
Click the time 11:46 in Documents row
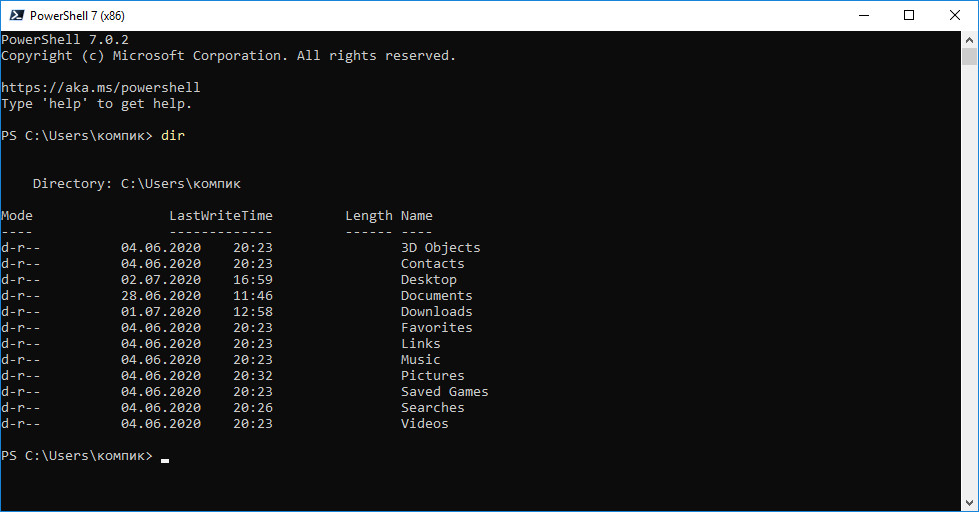253,295
